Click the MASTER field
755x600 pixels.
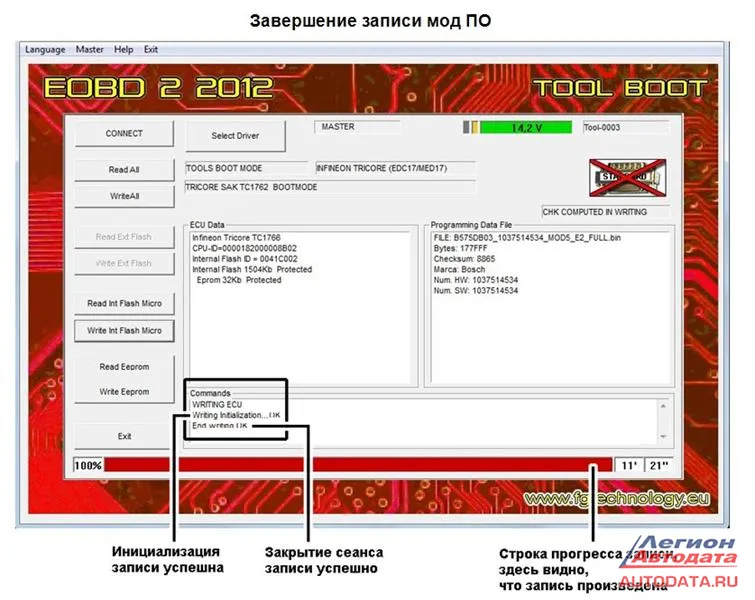tap(357, 127)
